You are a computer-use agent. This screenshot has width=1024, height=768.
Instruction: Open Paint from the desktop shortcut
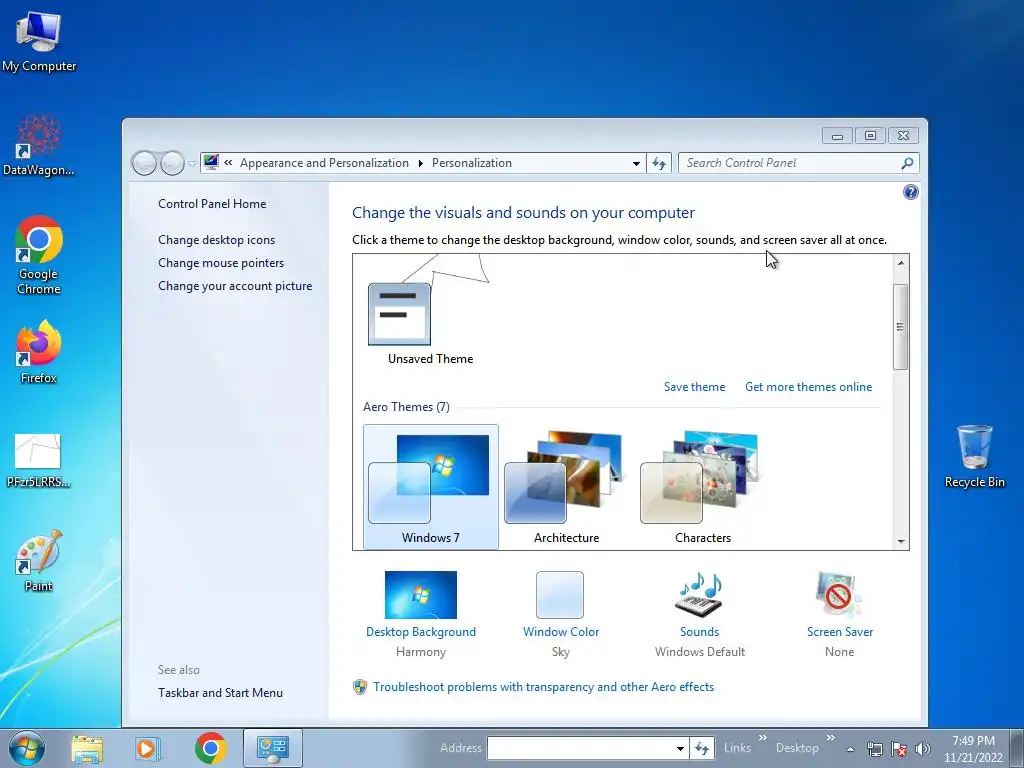pos(39,562)
